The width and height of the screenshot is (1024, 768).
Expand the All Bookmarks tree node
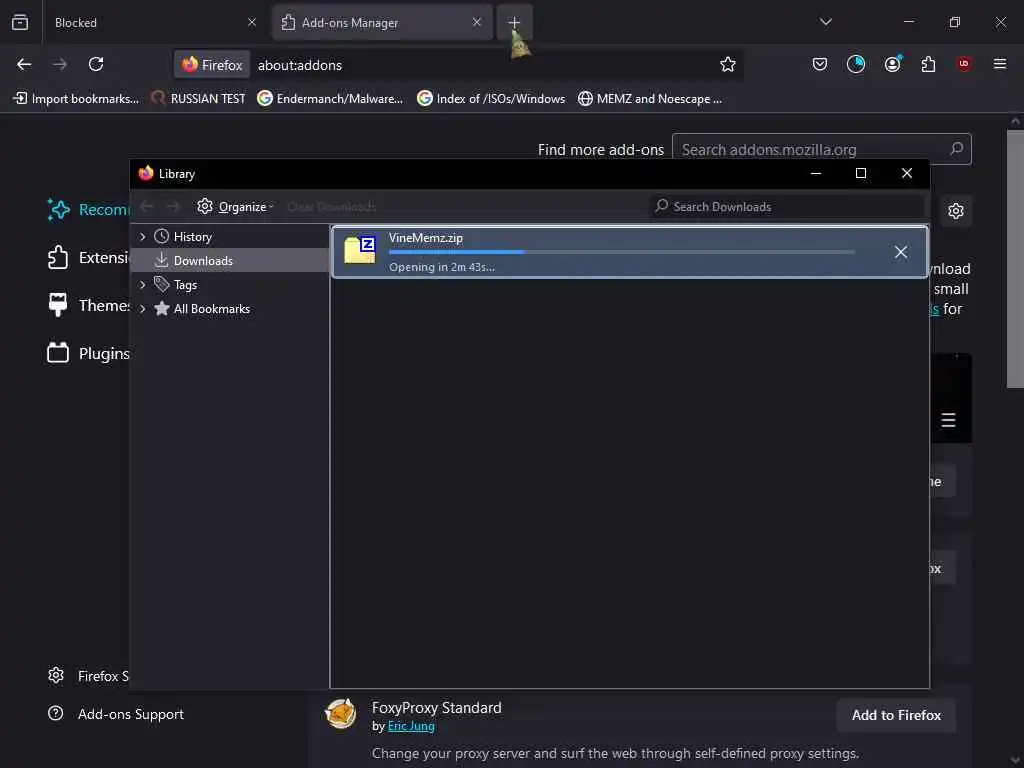[142, 309]
